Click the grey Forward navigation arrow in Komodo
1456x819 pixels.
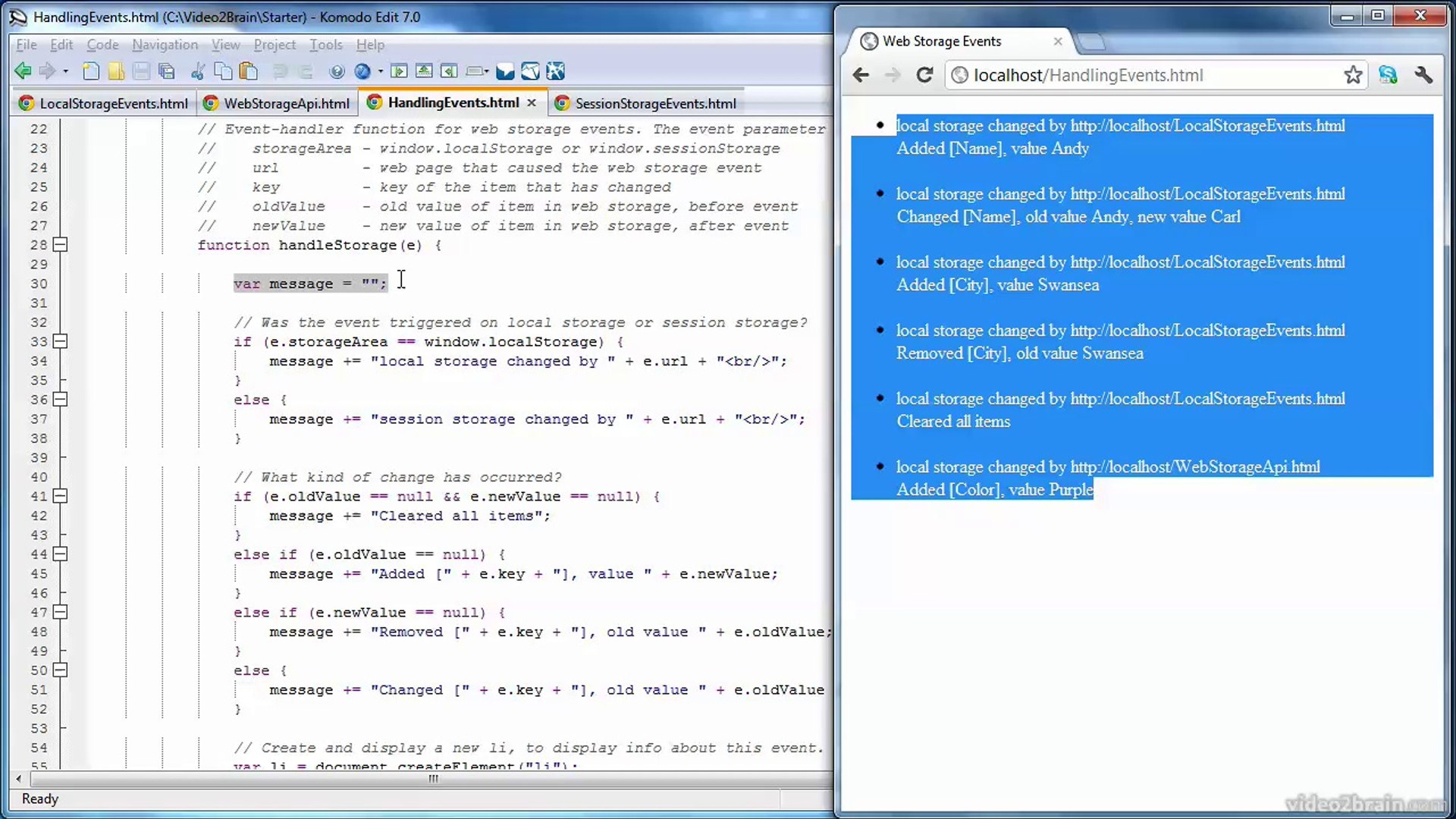pyautogui.click(x=47, y=71)
